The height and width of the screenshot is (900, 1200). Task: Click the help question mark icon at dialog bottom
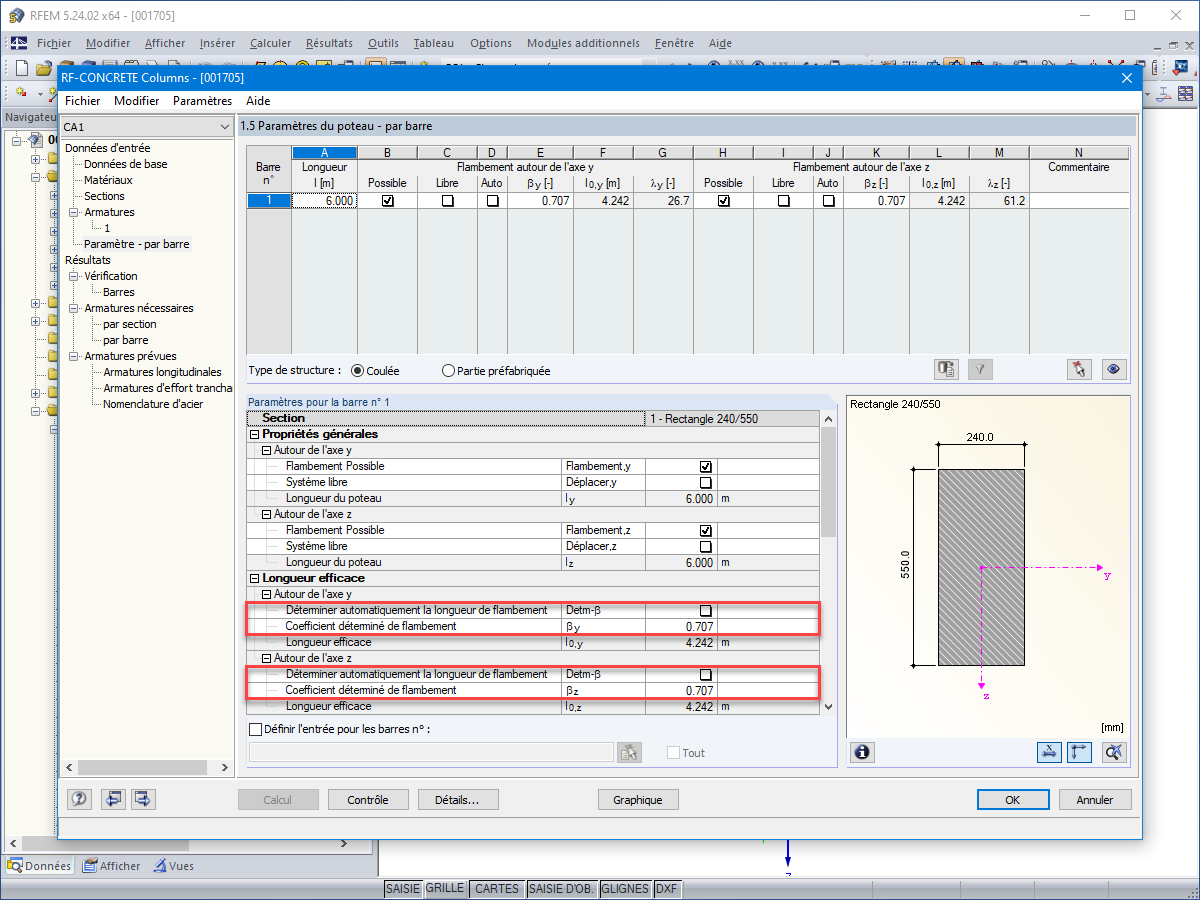[x=80, y=799]
